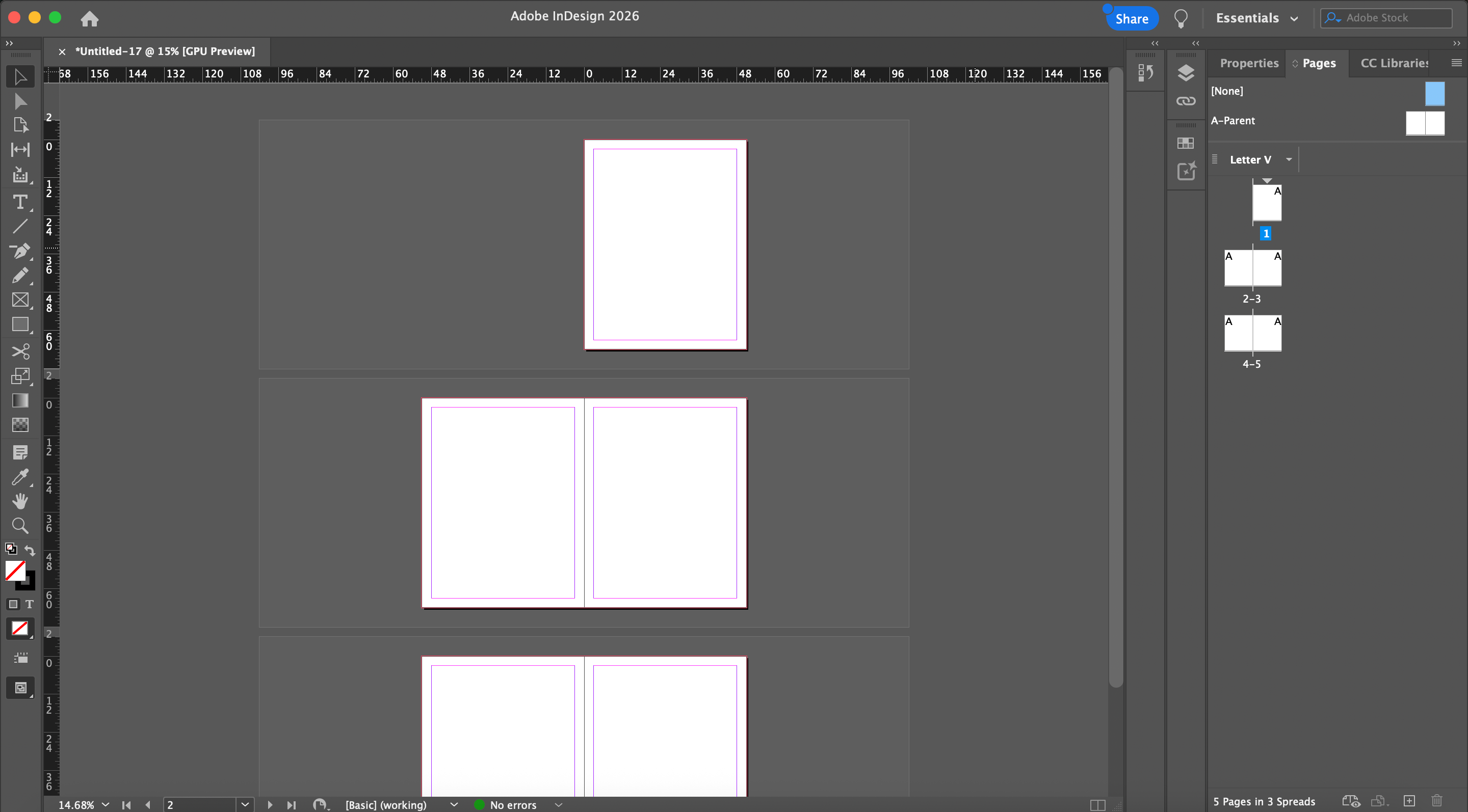Activate the Hand tool

(20, 501)
